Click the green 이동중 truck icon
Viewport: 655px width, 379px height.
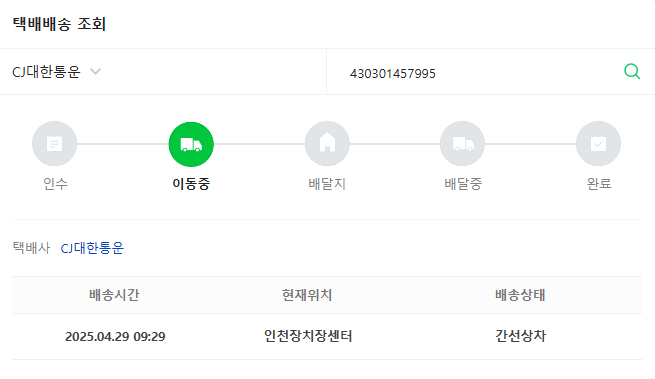(x=191, y=144)
